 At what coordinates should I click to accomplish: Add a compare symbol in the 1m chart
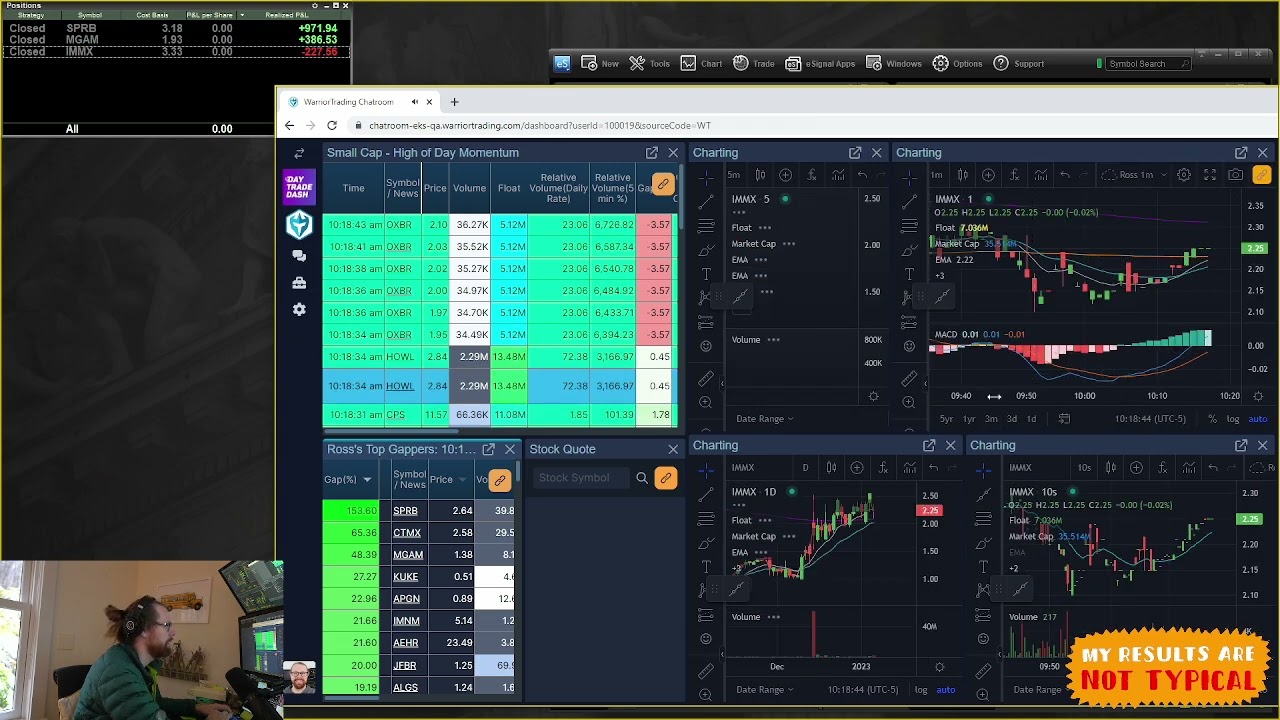[988, 175]
